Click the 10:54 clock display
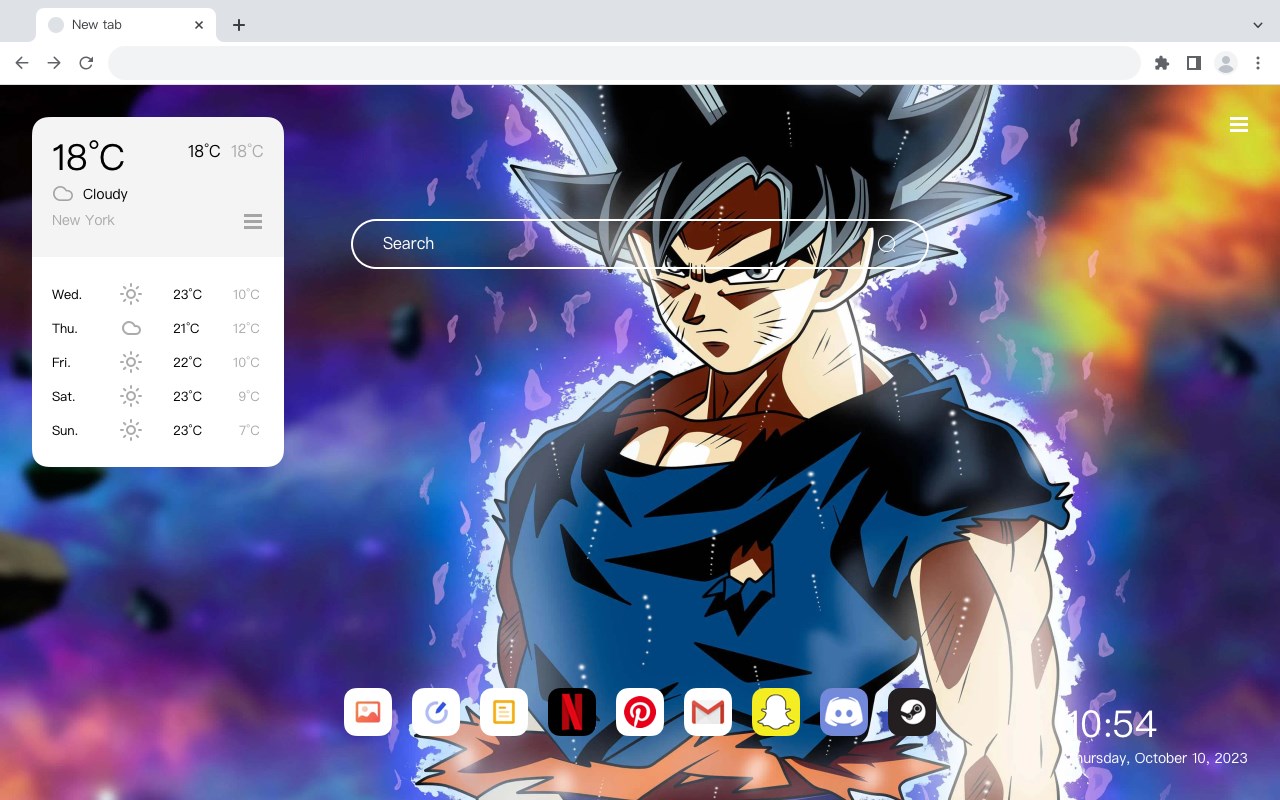 1113,724
